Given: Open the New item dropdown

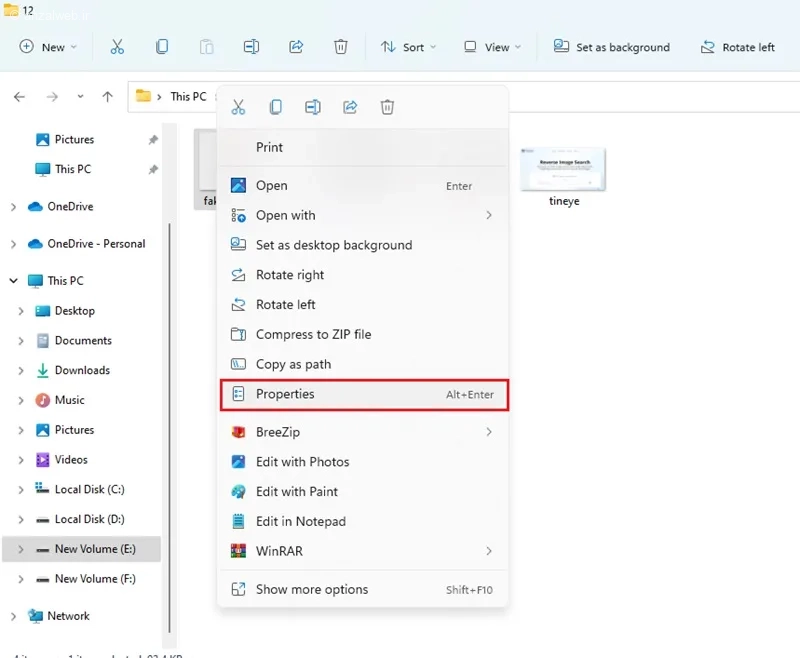Looking at the screenshot, I should [x=48, y=47].
